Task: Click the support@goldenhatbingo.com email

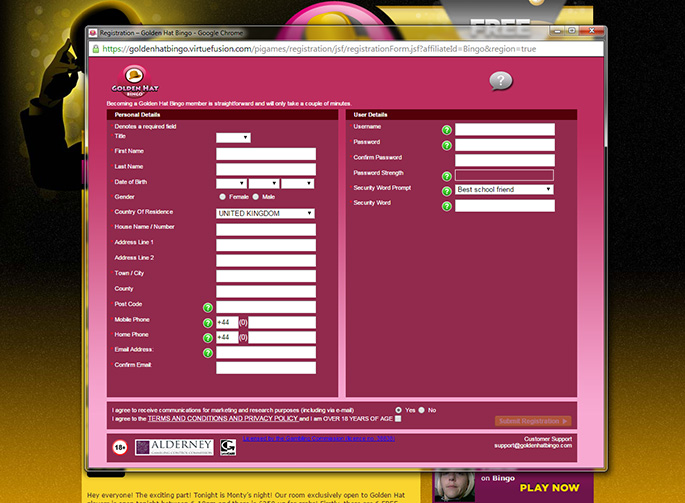Action: pyautogui.click(x=533, y=445)
